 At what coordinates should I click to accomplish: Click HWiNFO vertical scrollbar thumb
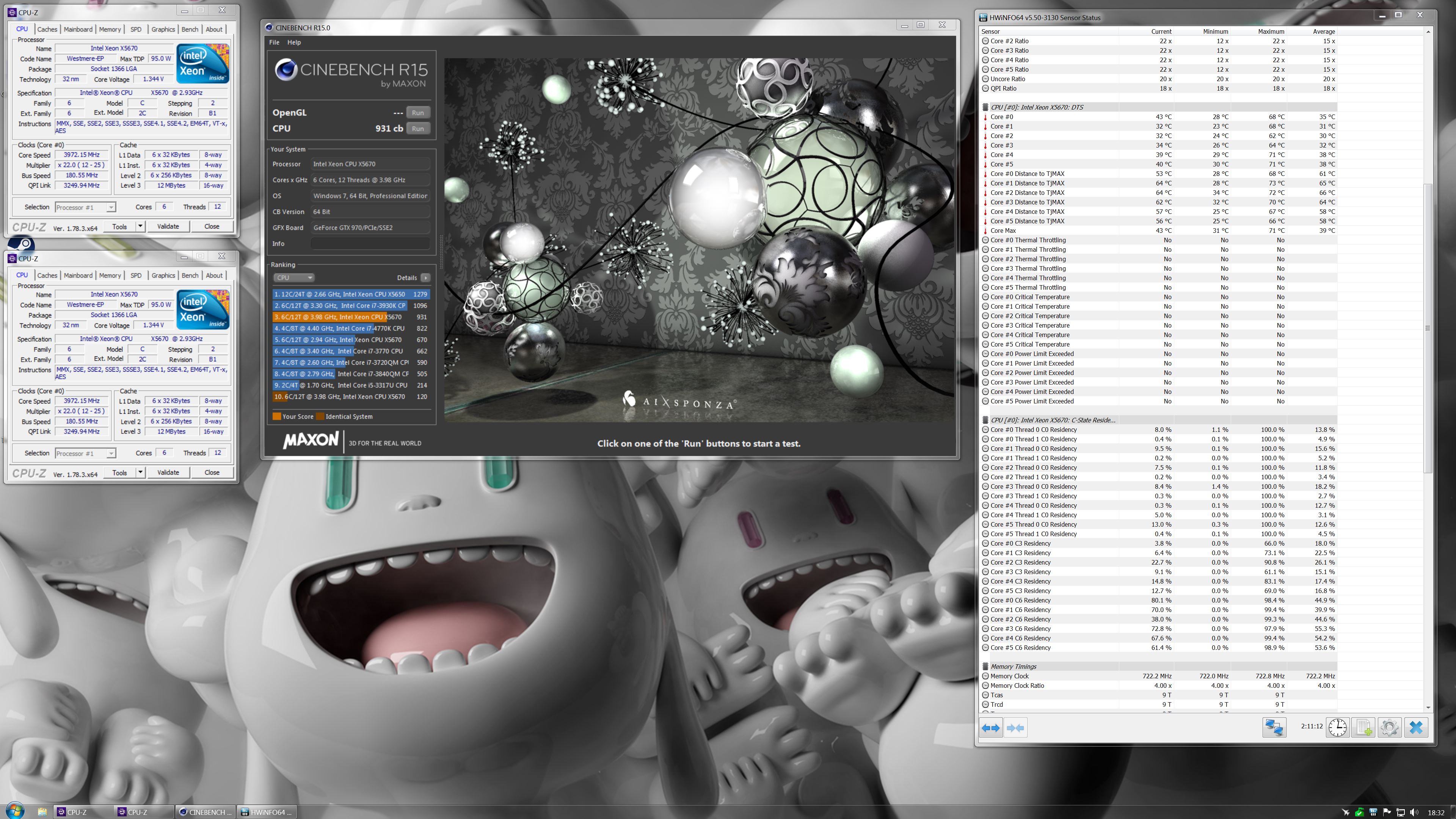pyautogui.click(x=1428, y=328)
